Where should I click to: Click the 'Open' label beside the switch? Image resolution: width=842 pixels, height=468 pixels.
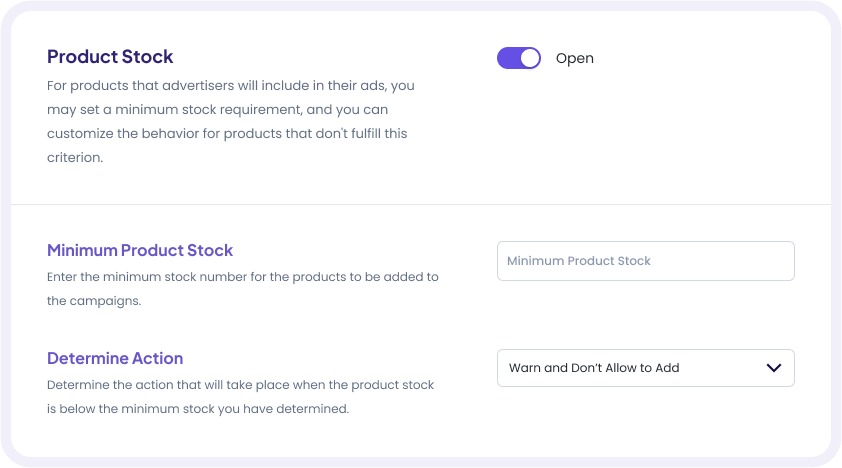pyautogui.click(x=575, y=58)
